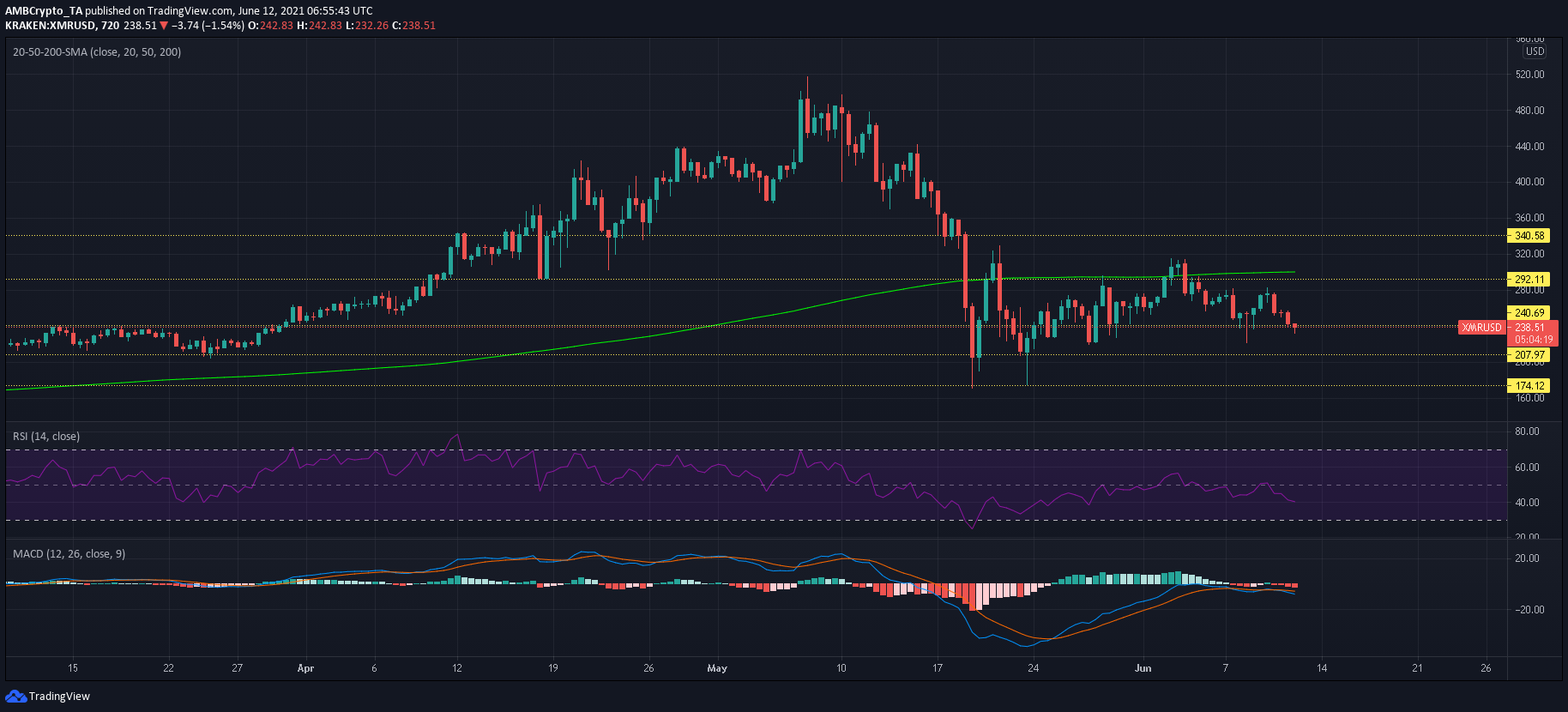This screenshot has width=1568, height=712.
Task: Click the −20.00 tick on MACD axis
Action: pos(1529,610)
